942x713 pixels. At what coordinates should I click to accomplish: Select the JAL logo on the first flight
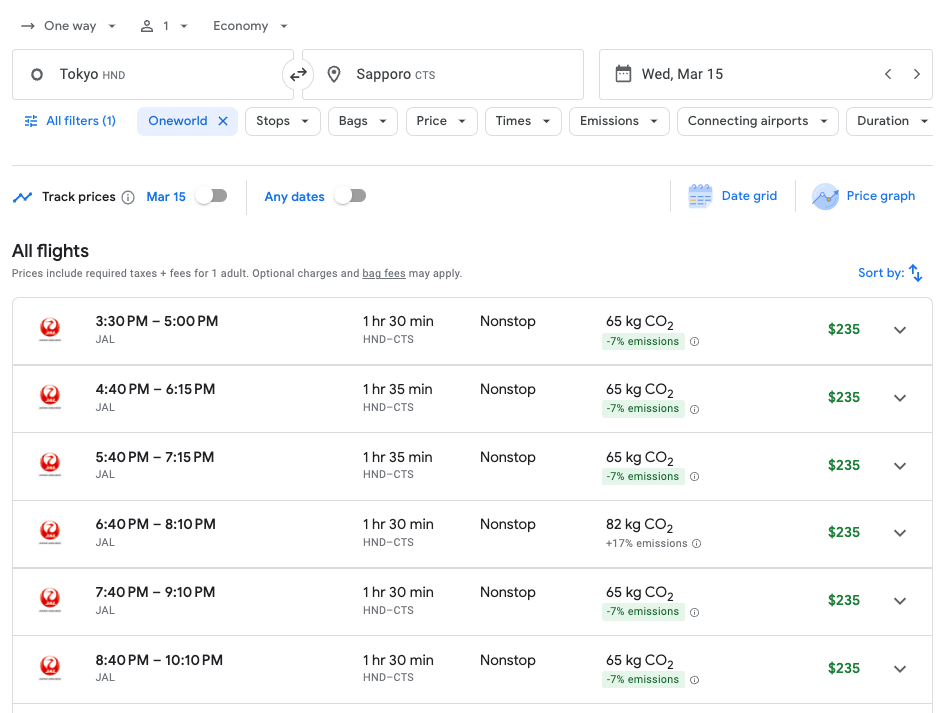pos(51,329)
